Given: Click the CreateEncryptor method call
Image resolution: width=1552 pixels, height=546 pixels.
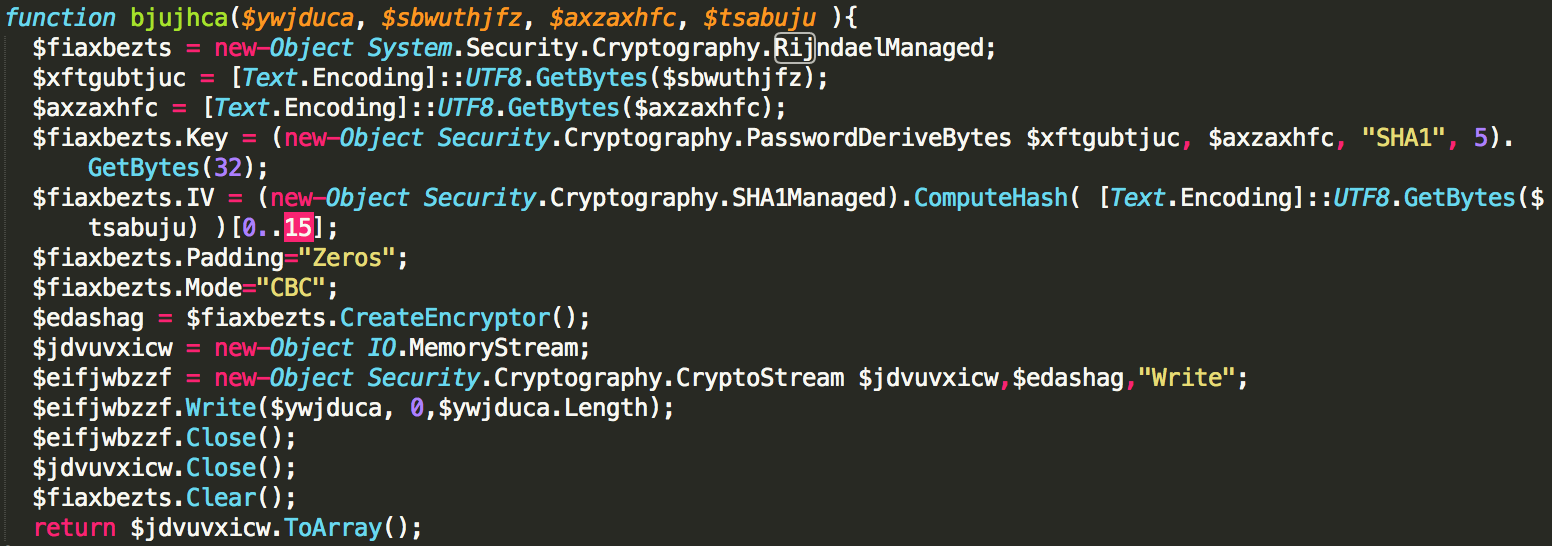Looking at the screenshot, I should (x=445, y=317).
